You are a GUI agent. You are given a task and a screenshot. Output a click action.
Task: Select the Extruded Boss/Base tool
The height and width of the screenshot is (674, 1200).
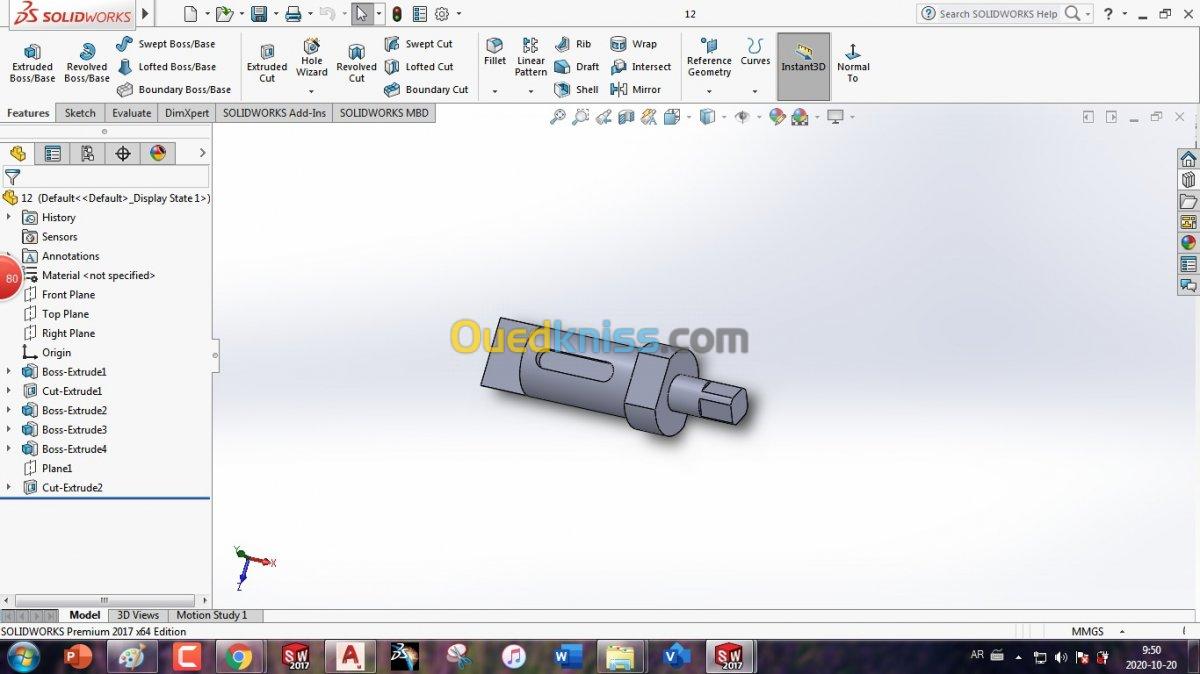tap(32, 63)
